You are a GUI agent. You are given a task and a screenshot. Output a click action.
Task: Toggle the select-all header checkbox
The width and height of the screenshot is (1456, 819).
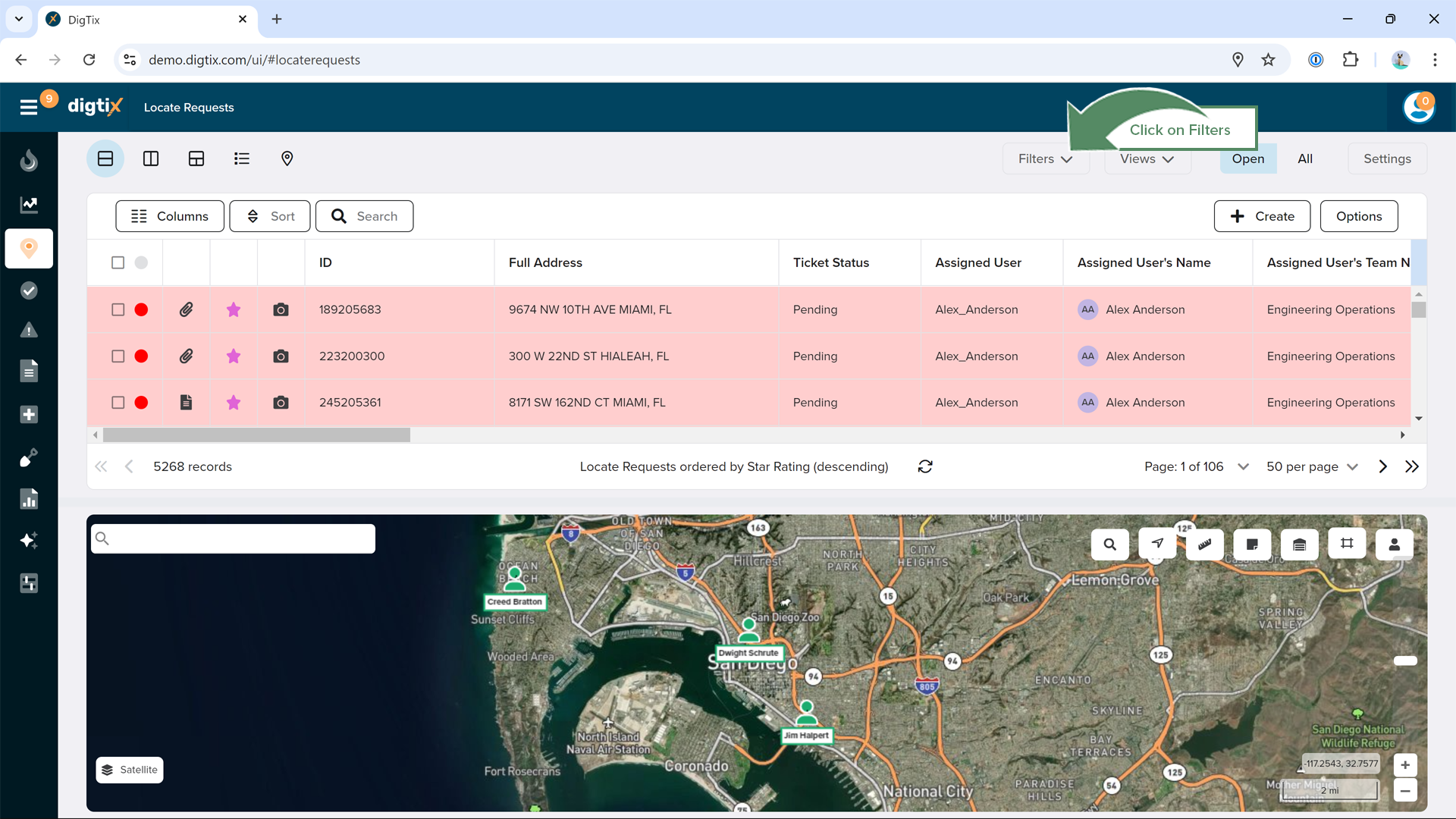pos(118,262)
